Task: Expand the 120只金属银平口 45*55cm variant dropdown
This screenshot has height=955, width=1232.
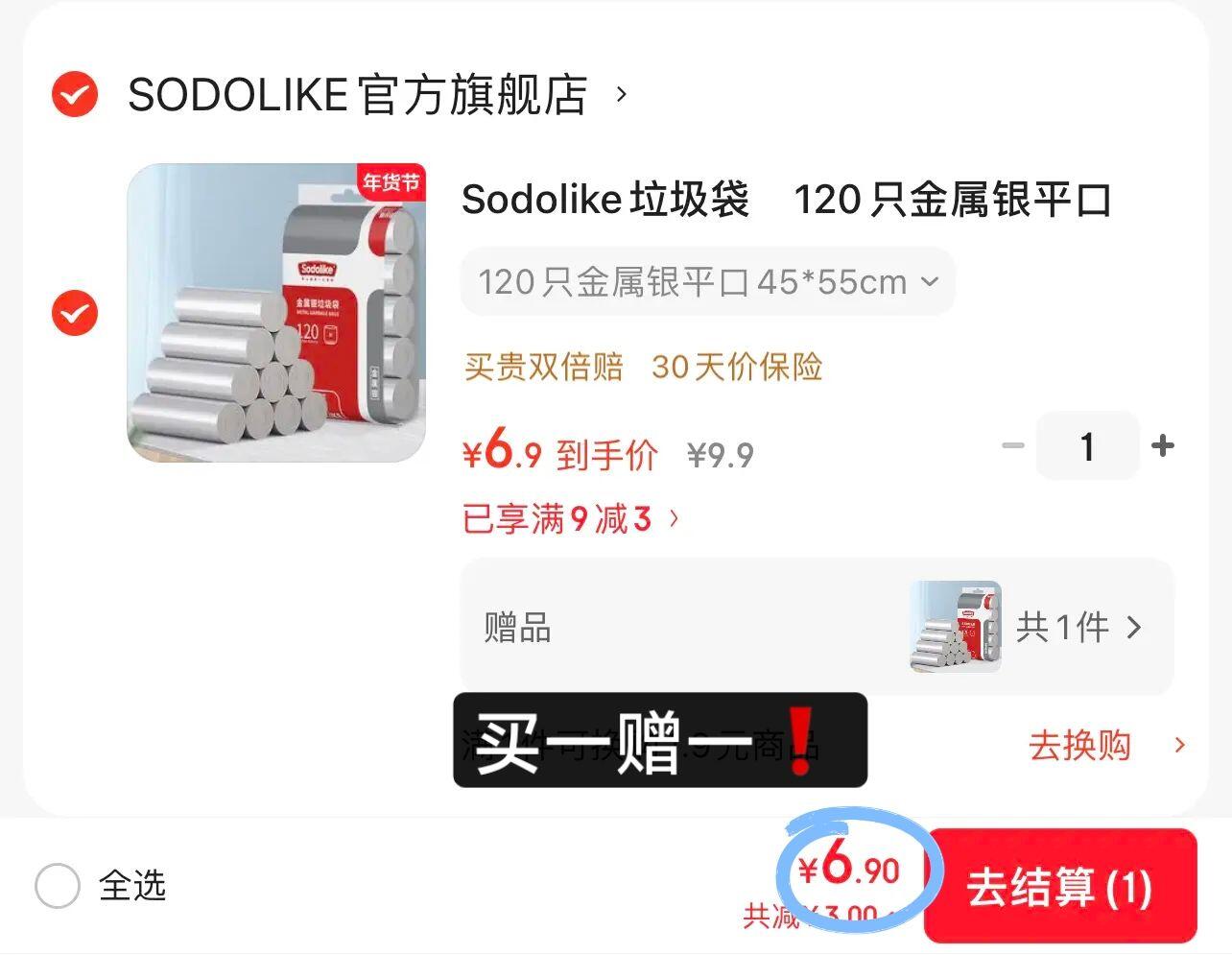Action: click(x=708, y=282)
